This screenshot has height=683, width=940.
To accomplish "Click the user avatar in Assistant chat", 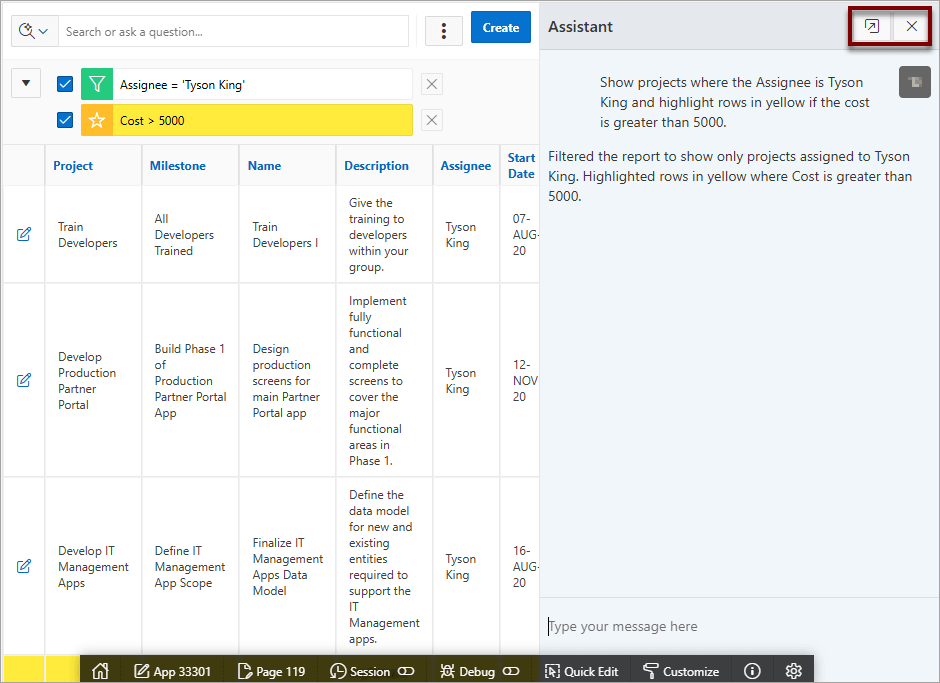I will click(915, 82).
